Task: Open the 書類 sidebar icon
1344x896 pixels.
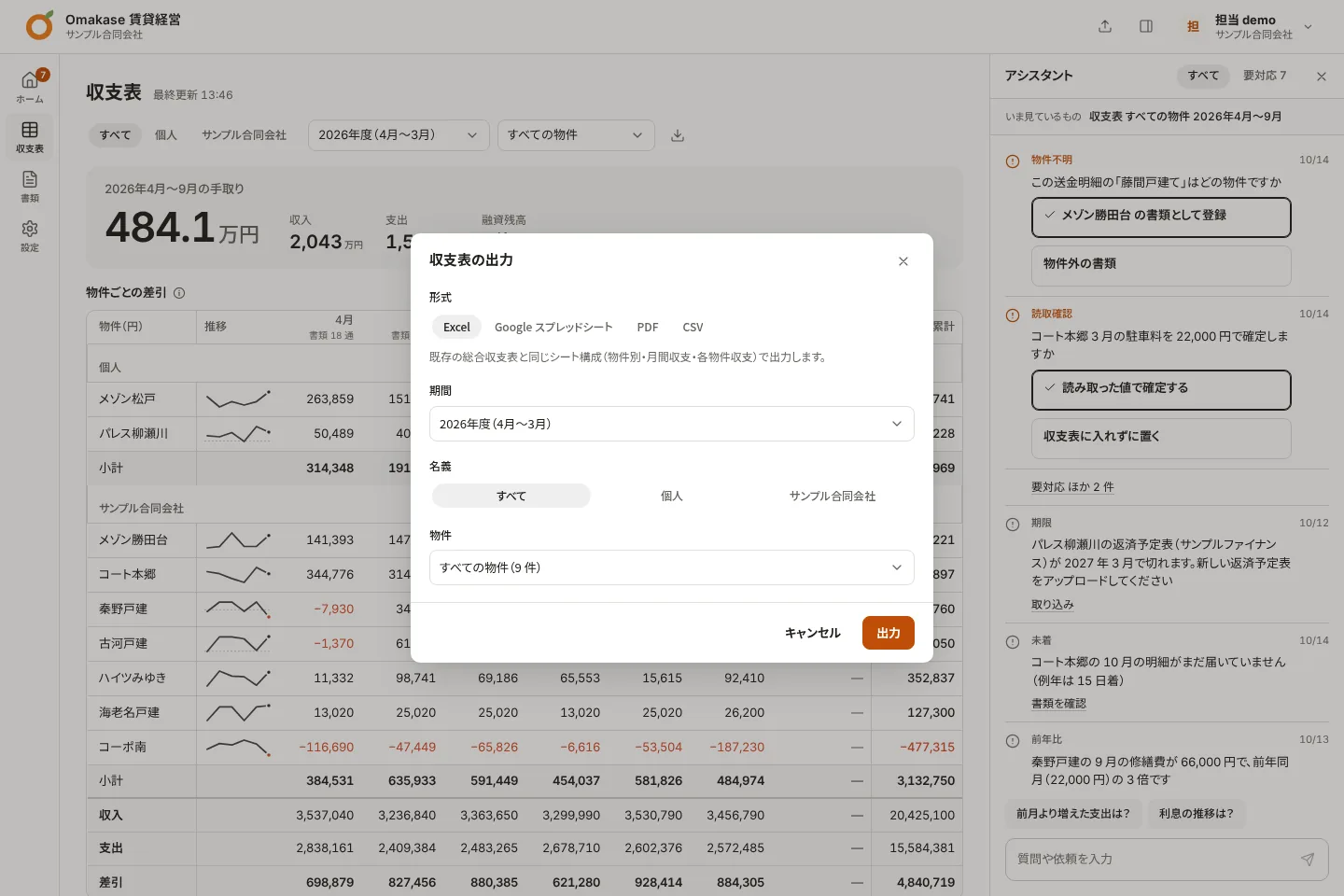Action: click(30, 186)
